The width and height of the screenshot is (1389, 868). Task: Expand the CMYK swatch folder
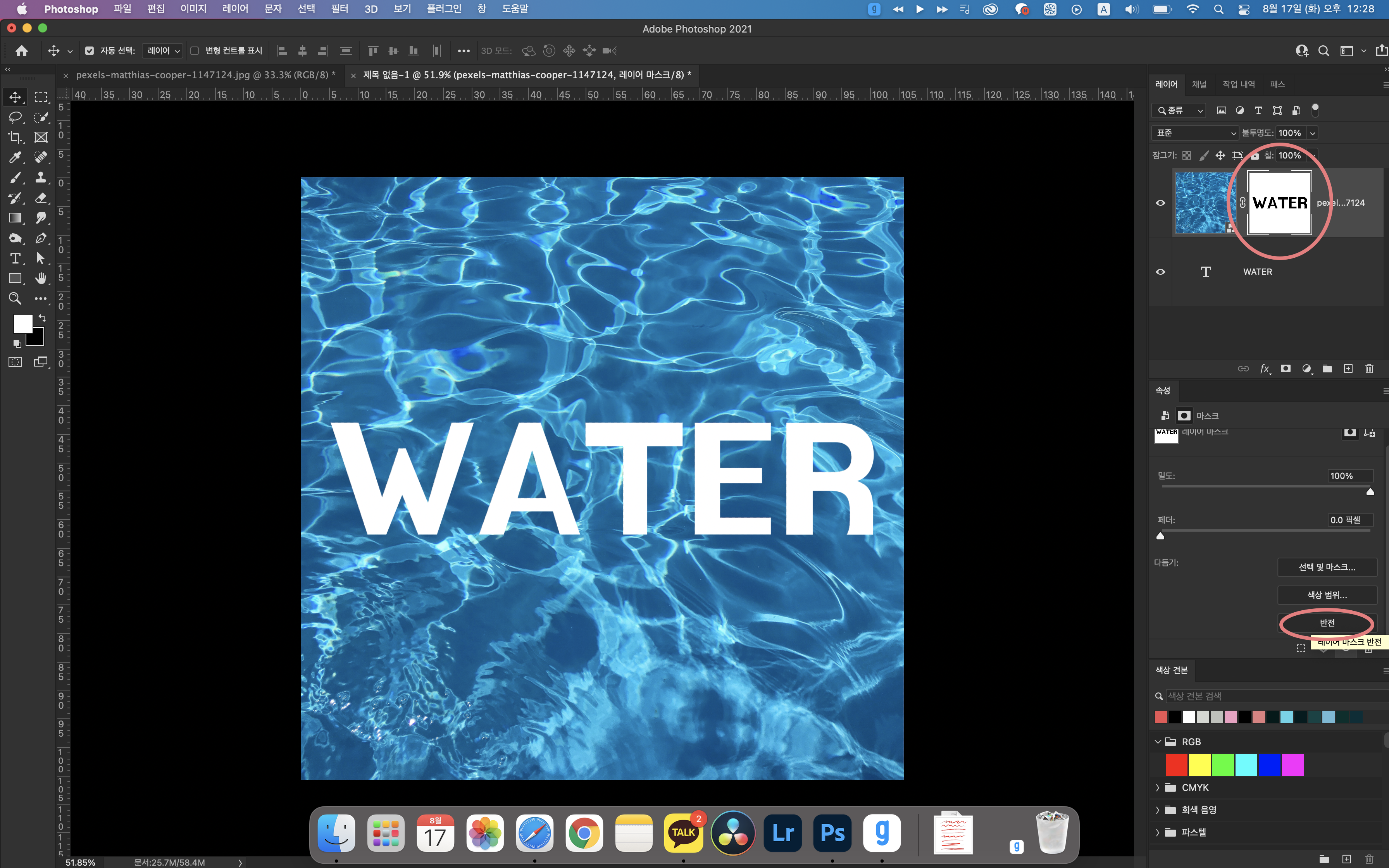(x=1158, y=788)
